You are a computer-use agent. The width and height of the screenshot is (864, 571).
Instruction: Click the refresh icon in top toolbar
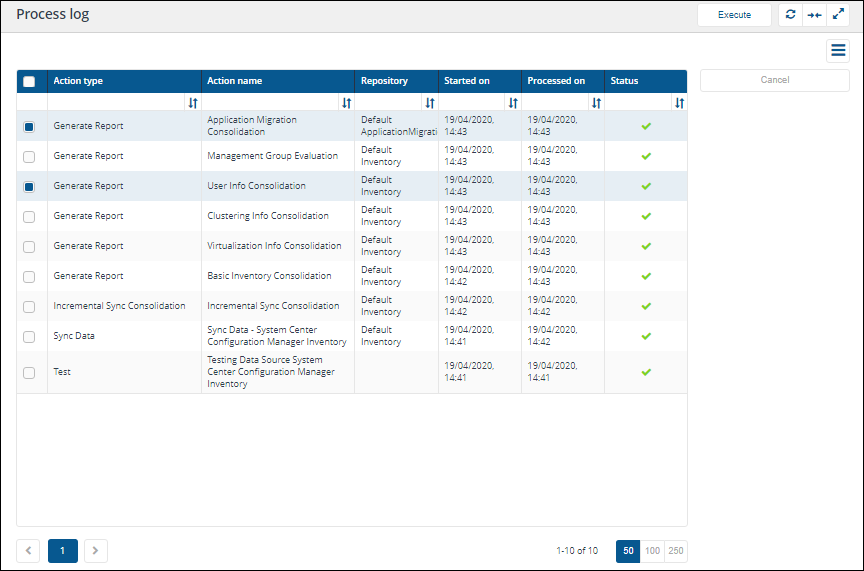pyautogui.click(x=790, y=15)
